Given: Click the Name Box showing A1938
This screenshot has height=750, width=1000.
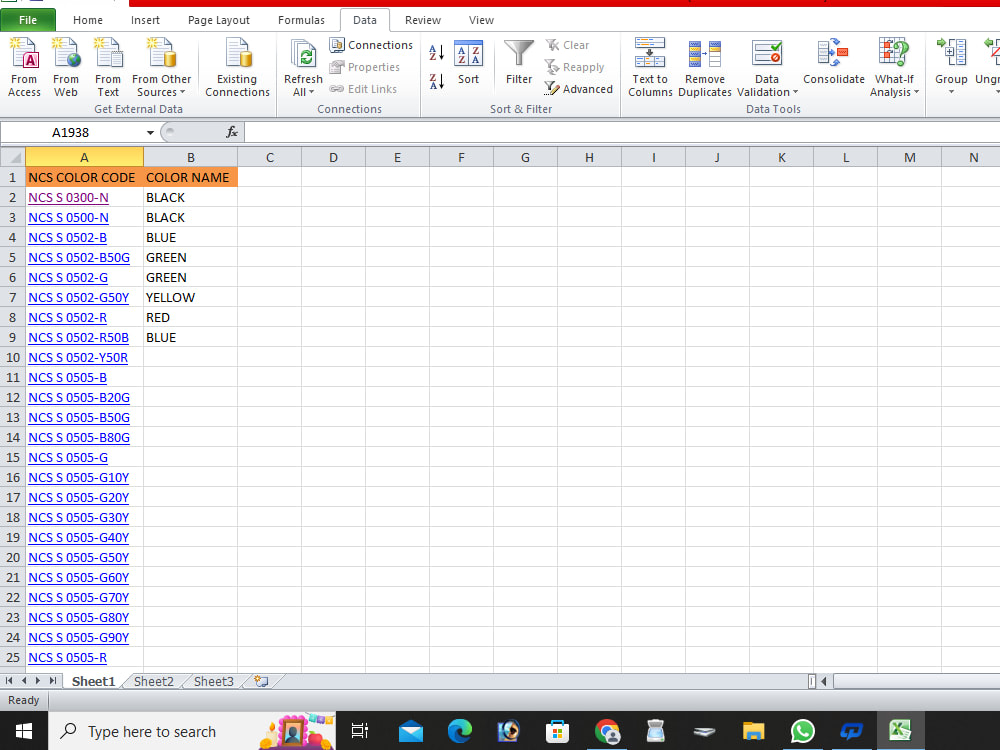Looking at the screenshot, I should pyautogui.click(x=71, y=132).
